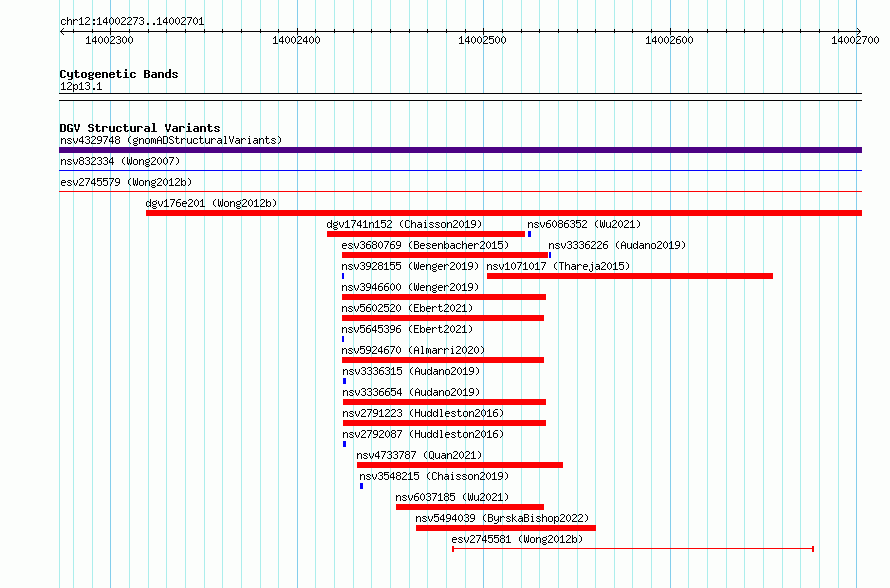Click ruler position 14002500
This screenshot has height=588, width=890.
tap(482, 40)
